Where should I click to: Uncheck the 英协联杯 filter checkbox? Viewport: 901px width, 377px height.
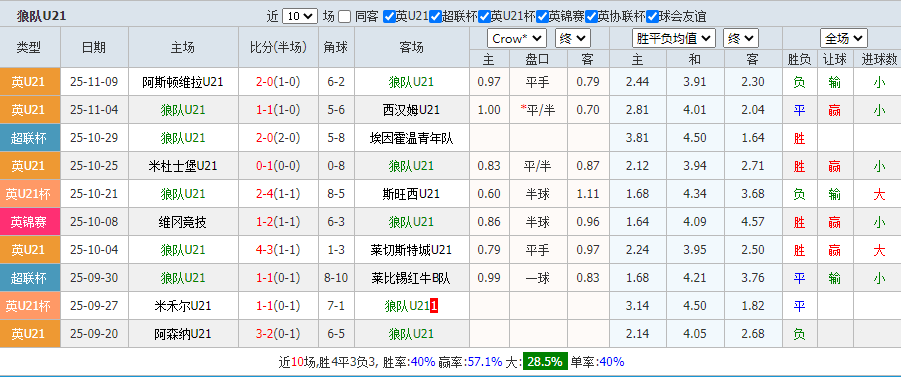click(591, 17)
